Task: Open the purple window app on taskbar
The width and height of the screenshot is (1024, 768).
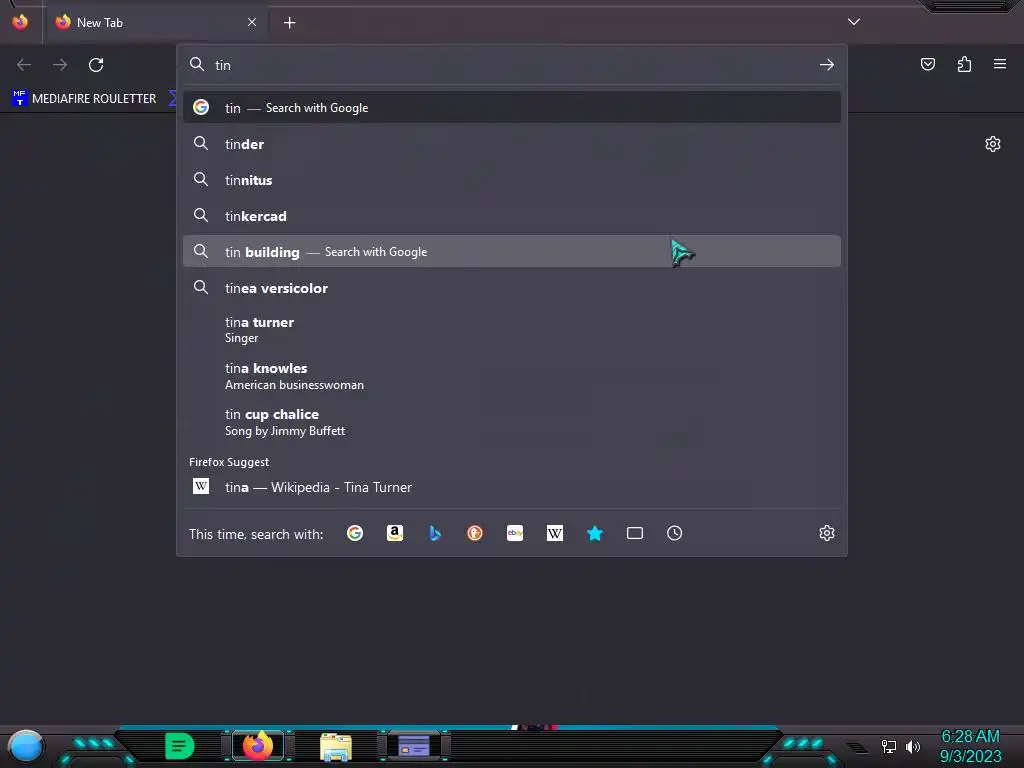Action: tap(414, 746)
